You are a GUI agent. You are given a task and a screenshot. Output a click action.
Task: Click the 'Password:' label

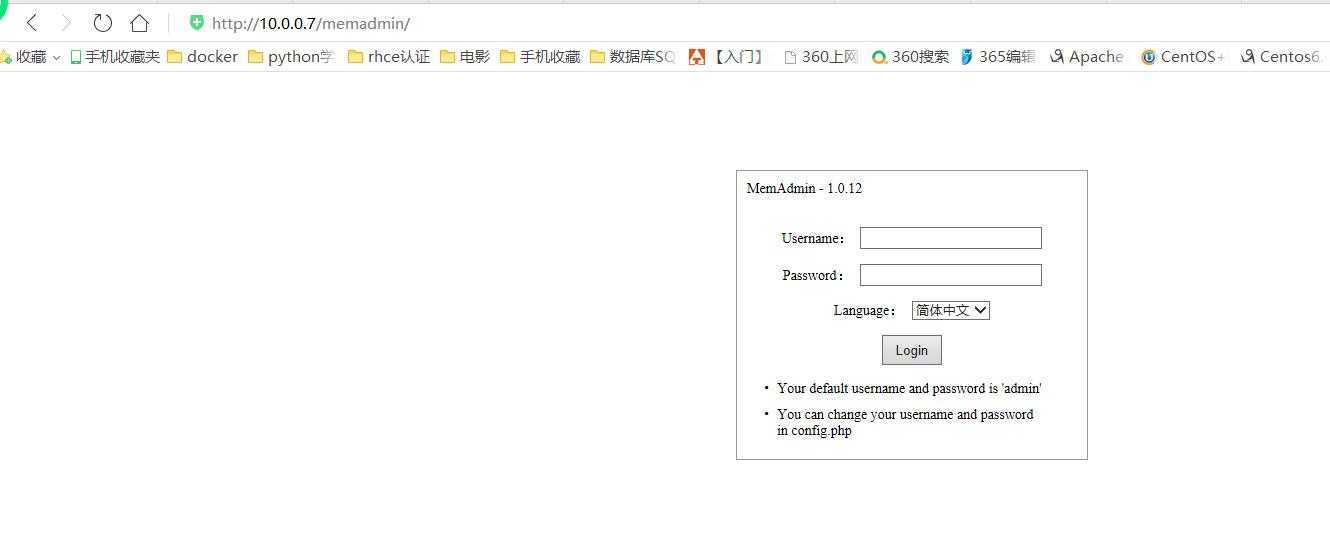(813, 275)
